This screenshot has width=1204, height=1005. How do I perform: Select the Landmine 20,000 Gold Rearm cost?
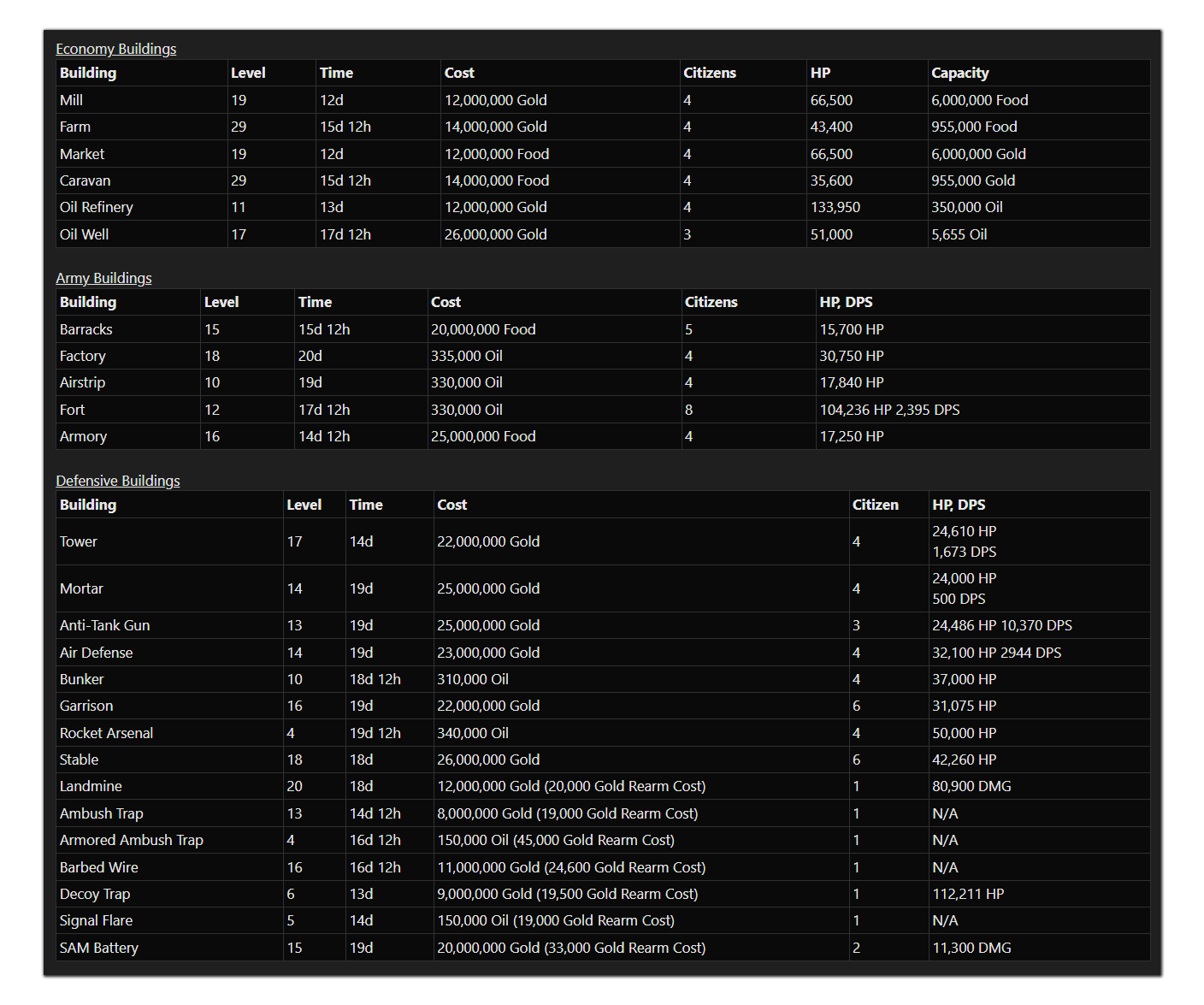(x=625, y=786)
